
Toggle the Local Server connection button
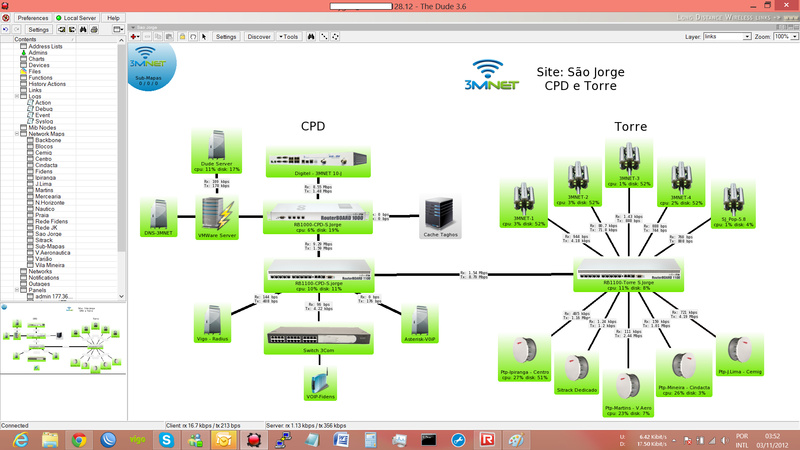pyautogui.click(x=76, y=18)
